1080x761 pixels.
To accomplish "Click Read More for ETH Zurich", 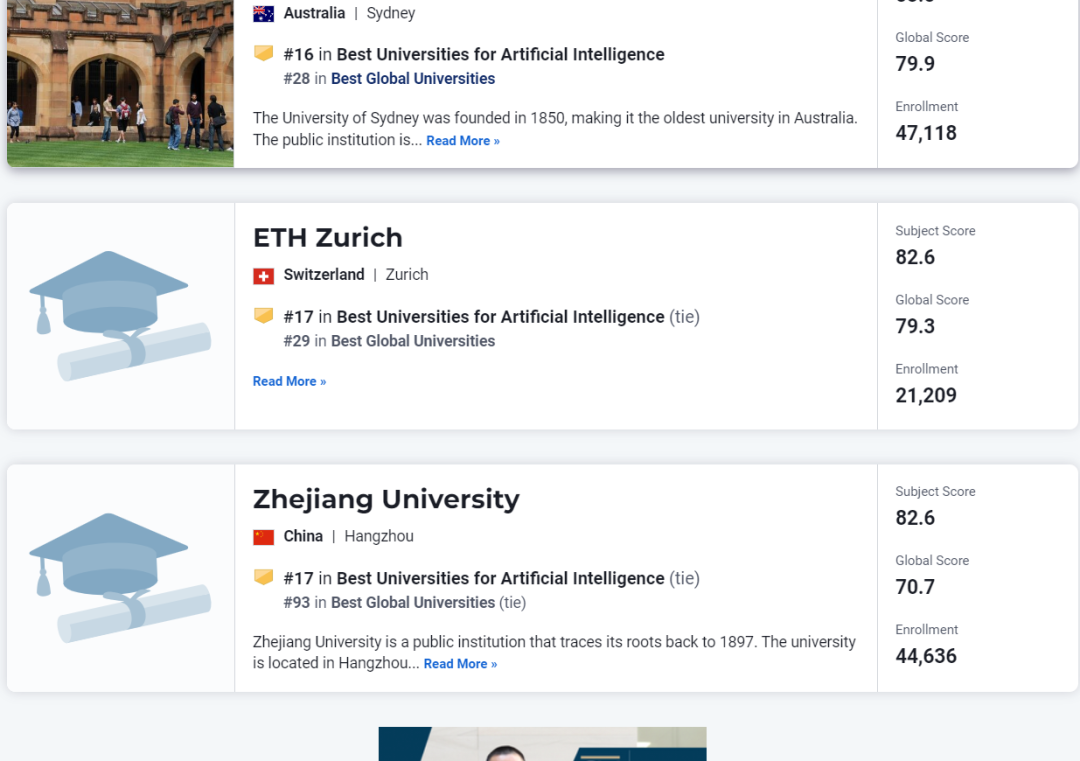I will [x=289, y=381].
